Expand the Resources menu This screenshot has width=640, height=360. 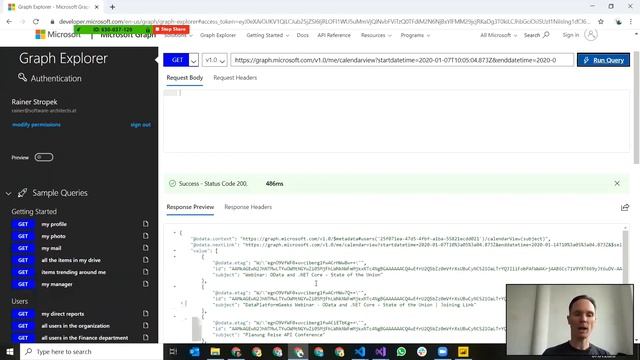pyautogui.click(x=376, y=36)
